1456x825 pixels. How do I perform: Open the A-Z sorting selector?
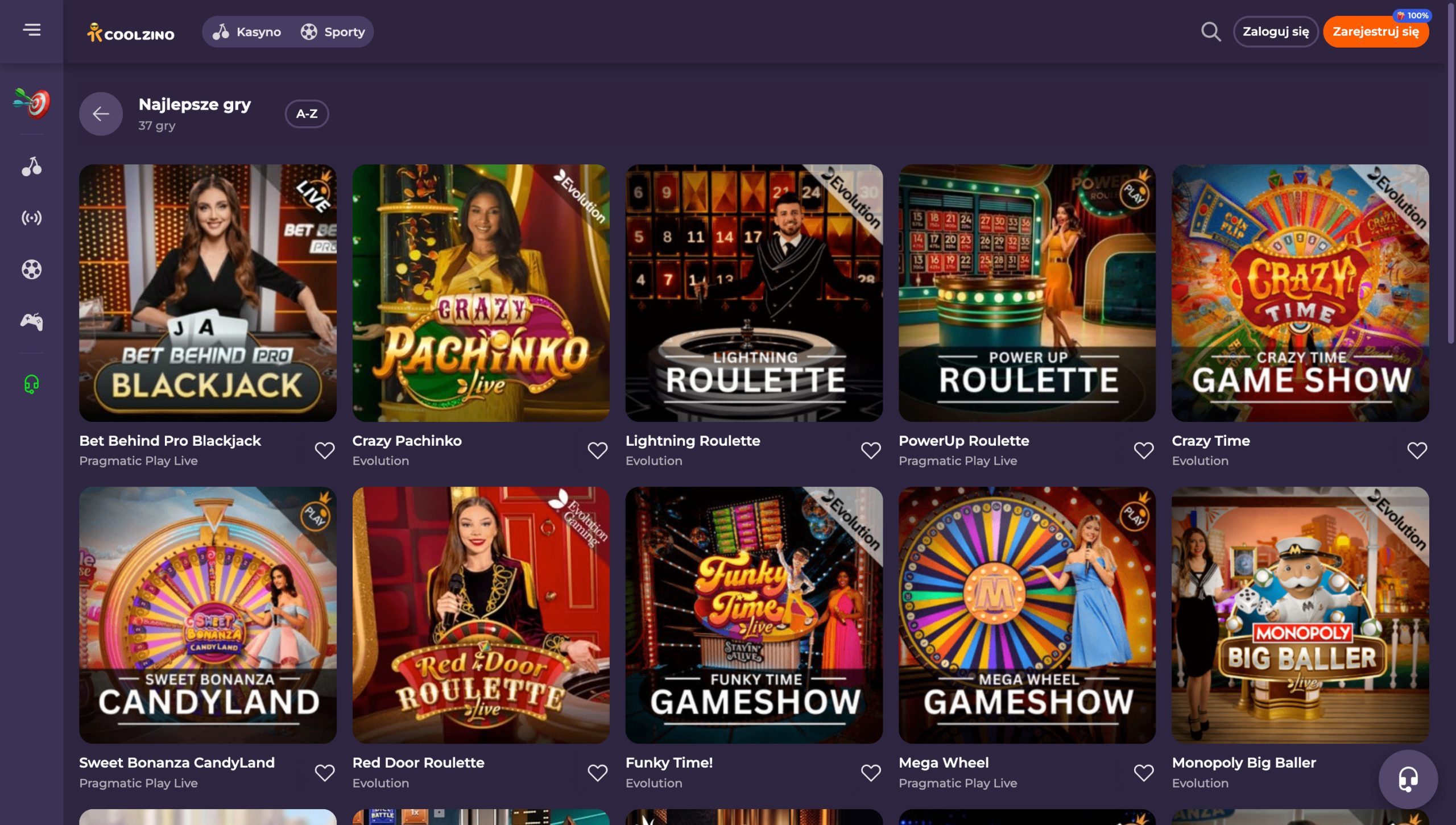(307, 114)
